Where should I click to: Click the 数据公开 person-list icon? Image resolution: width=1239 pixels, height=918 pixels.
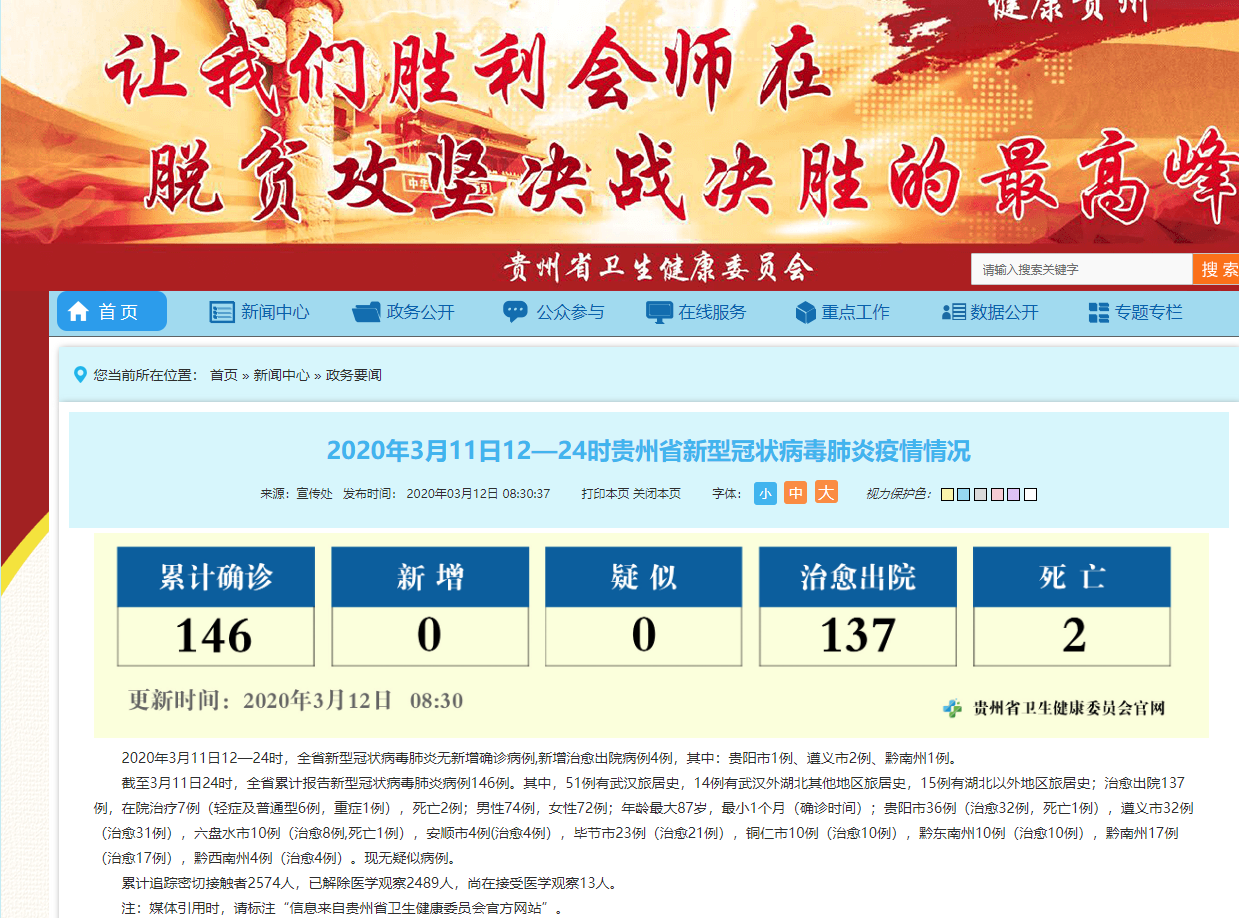pos(953,312)
